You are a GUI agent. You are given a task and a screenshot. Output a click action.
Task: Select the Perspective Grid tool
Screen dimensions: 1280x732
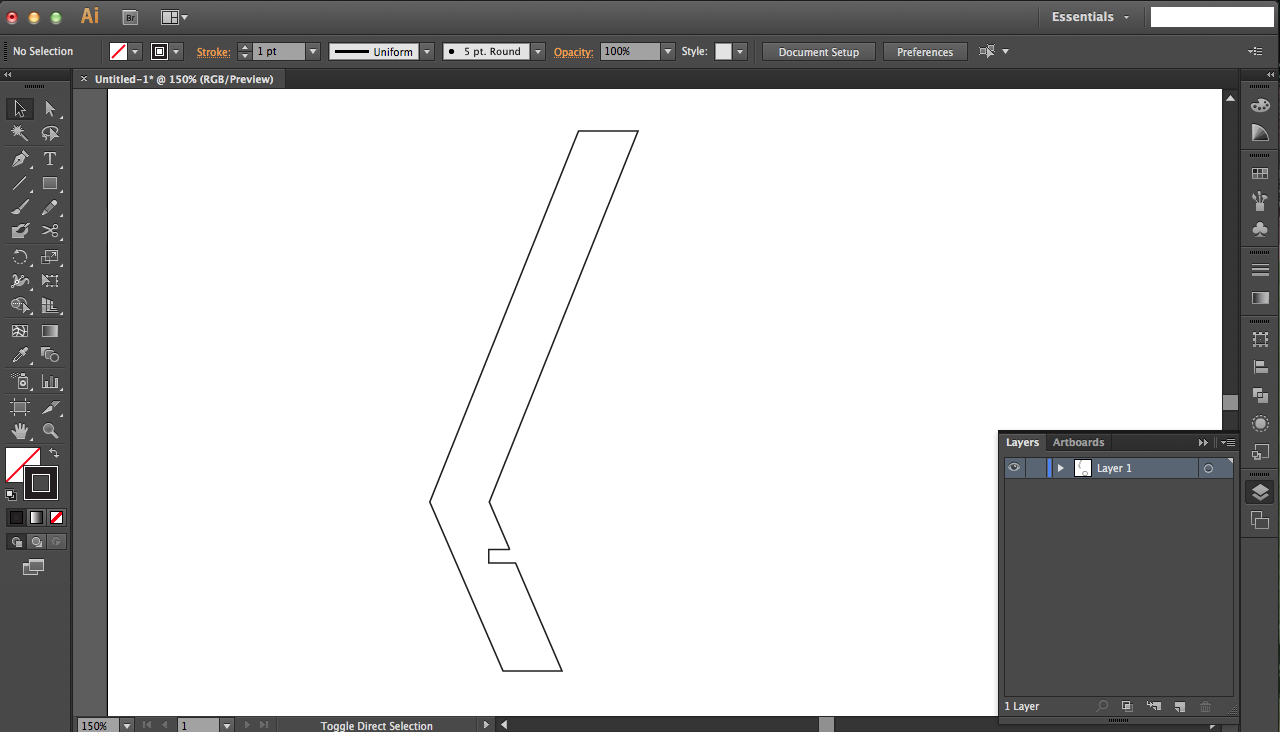(50, 306)
